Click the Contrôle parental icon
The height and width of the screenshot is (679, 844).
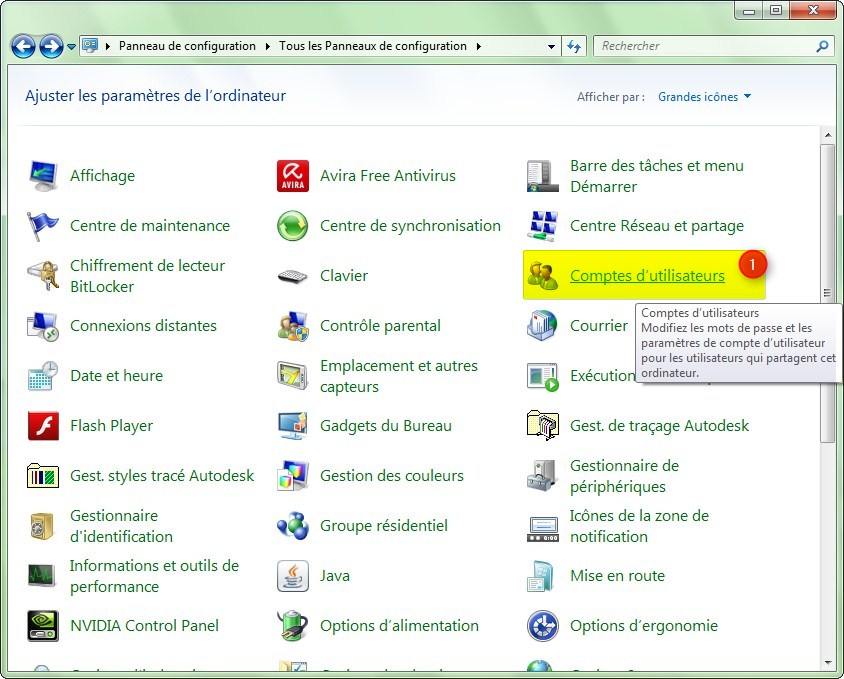293,326
